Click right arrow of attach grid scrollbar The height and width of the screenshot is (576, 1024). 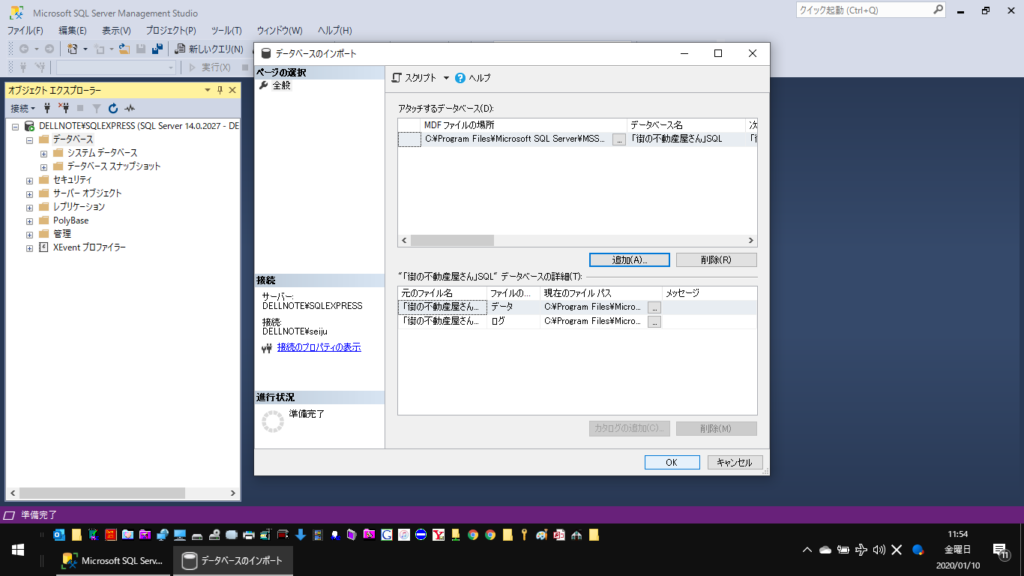(751, 240)
